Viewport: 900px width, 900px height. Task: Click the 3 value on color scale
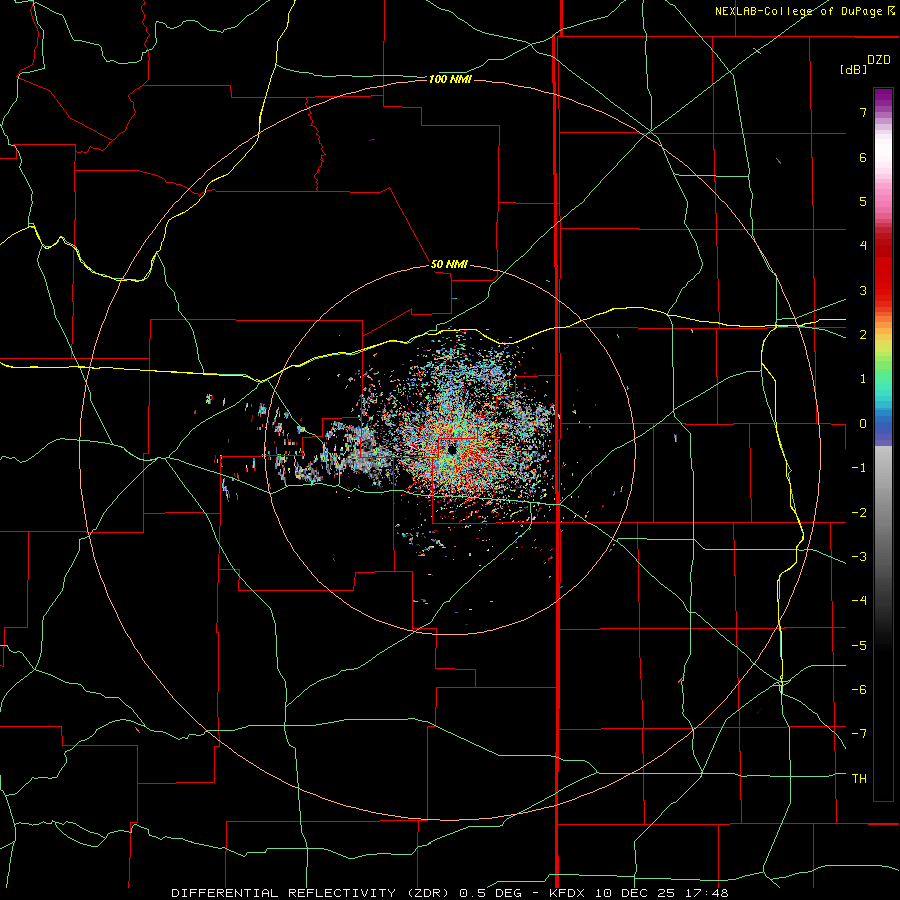pos(863,290)
